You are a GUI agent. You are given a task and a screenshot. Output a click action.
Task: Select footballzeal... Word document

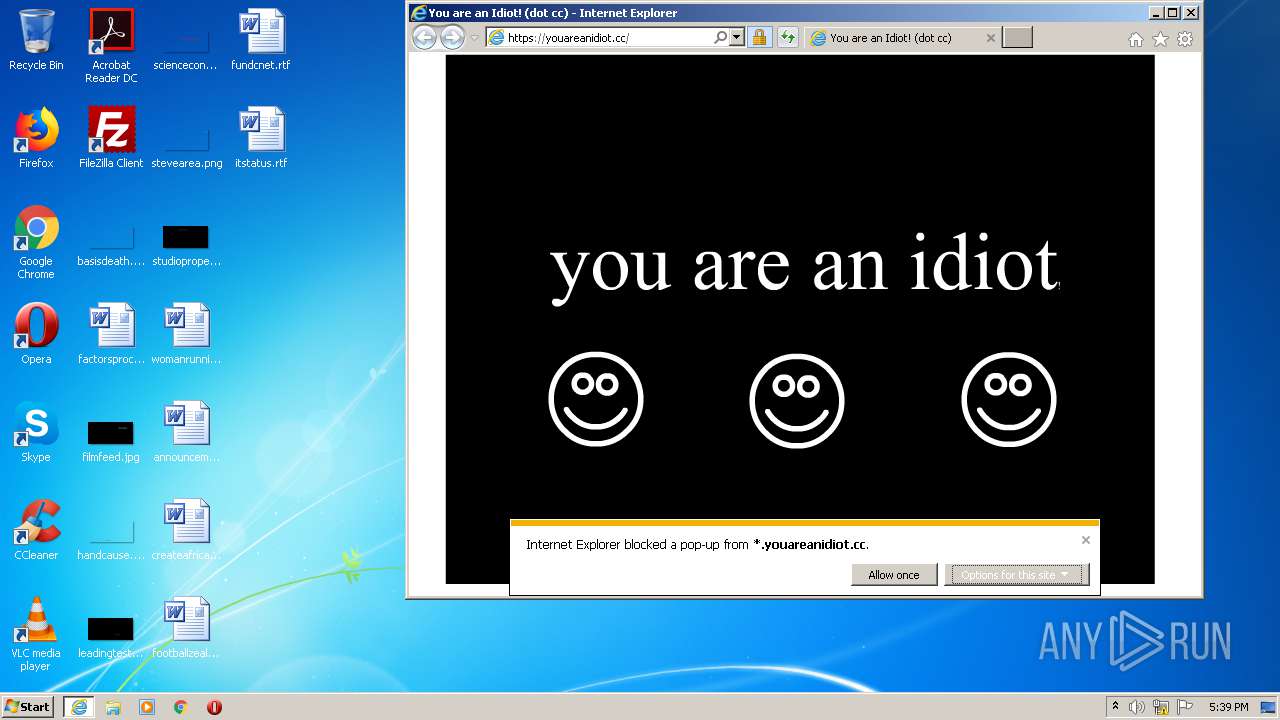(186, 628)
